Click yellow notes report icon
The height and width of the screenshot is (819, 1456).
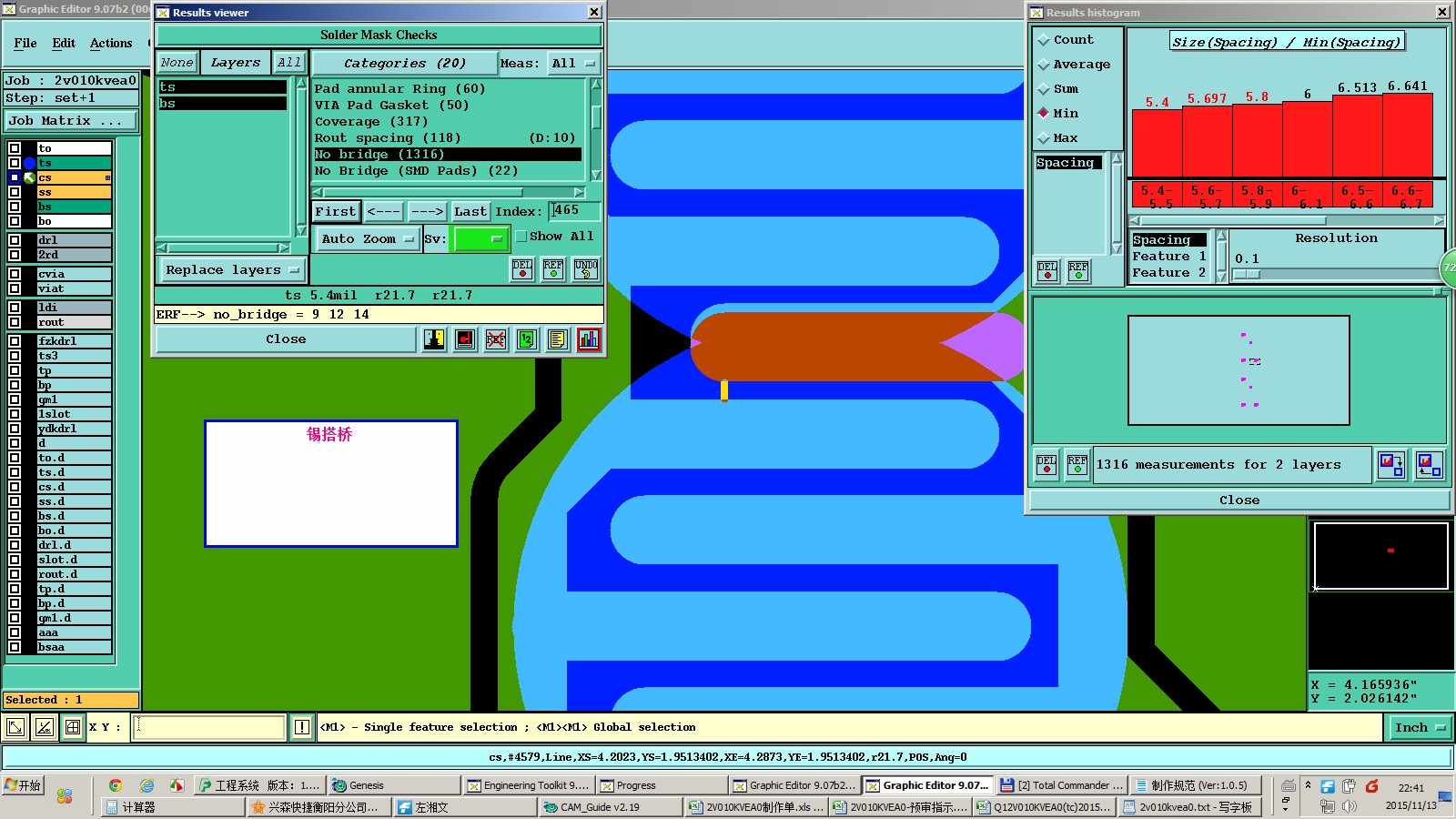(x=558, y=339)
